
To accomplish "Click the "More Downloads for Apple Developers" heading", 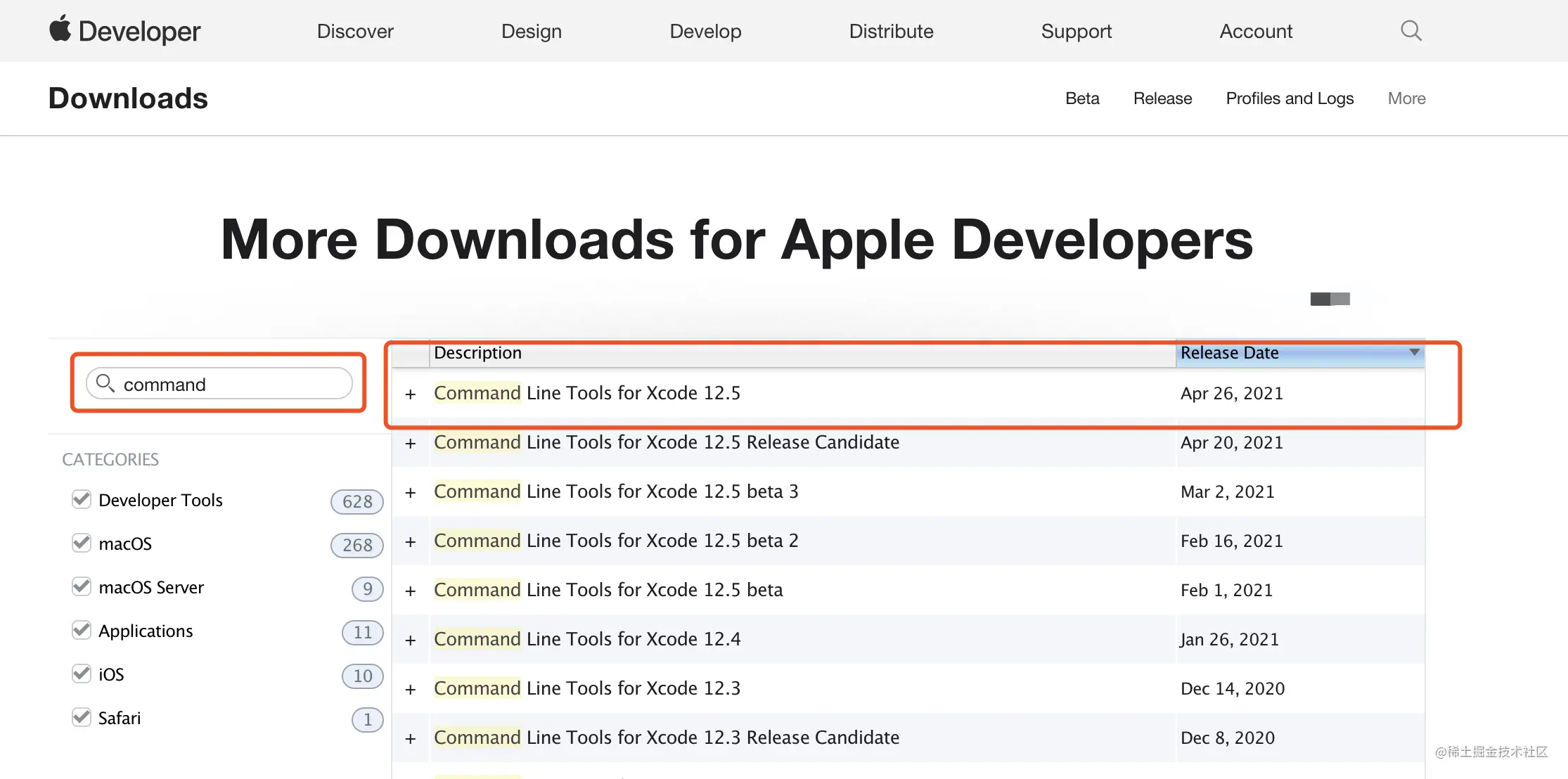I will tap(737, 240).
